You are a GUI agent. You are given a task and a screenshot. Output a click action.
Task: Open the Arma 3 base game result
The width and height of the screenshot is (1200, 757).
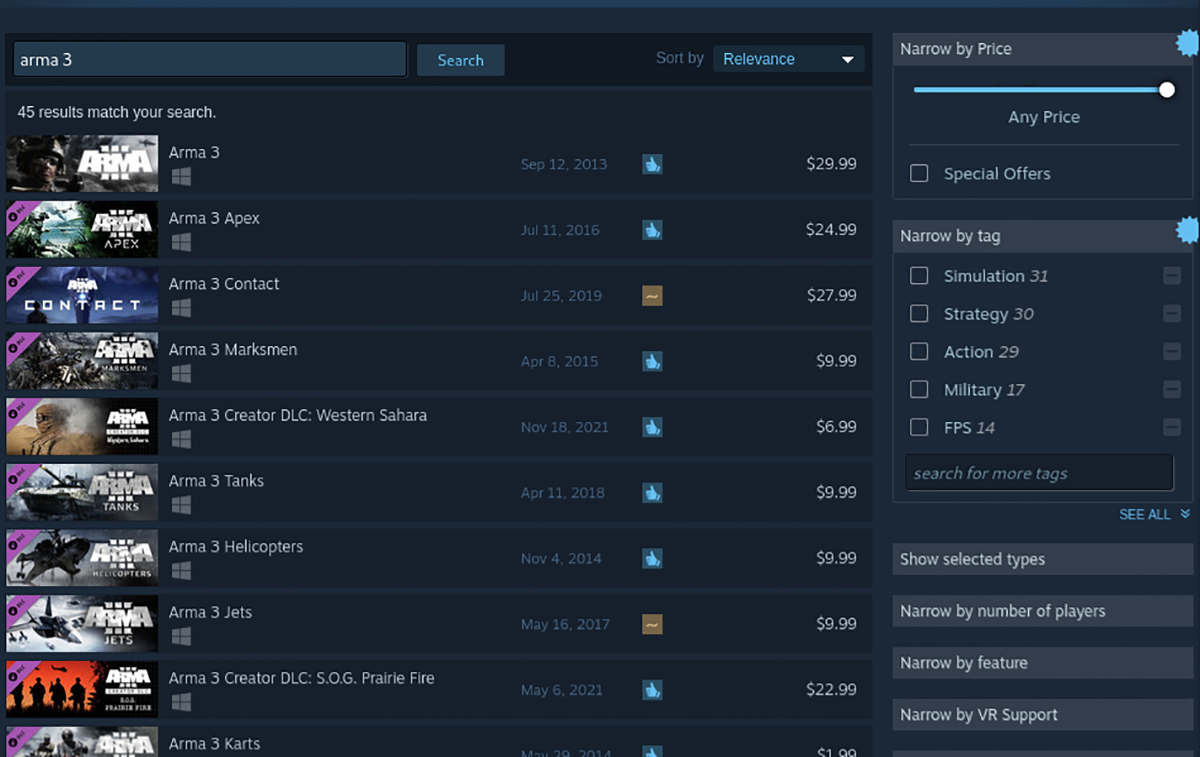tap(438, 164)
